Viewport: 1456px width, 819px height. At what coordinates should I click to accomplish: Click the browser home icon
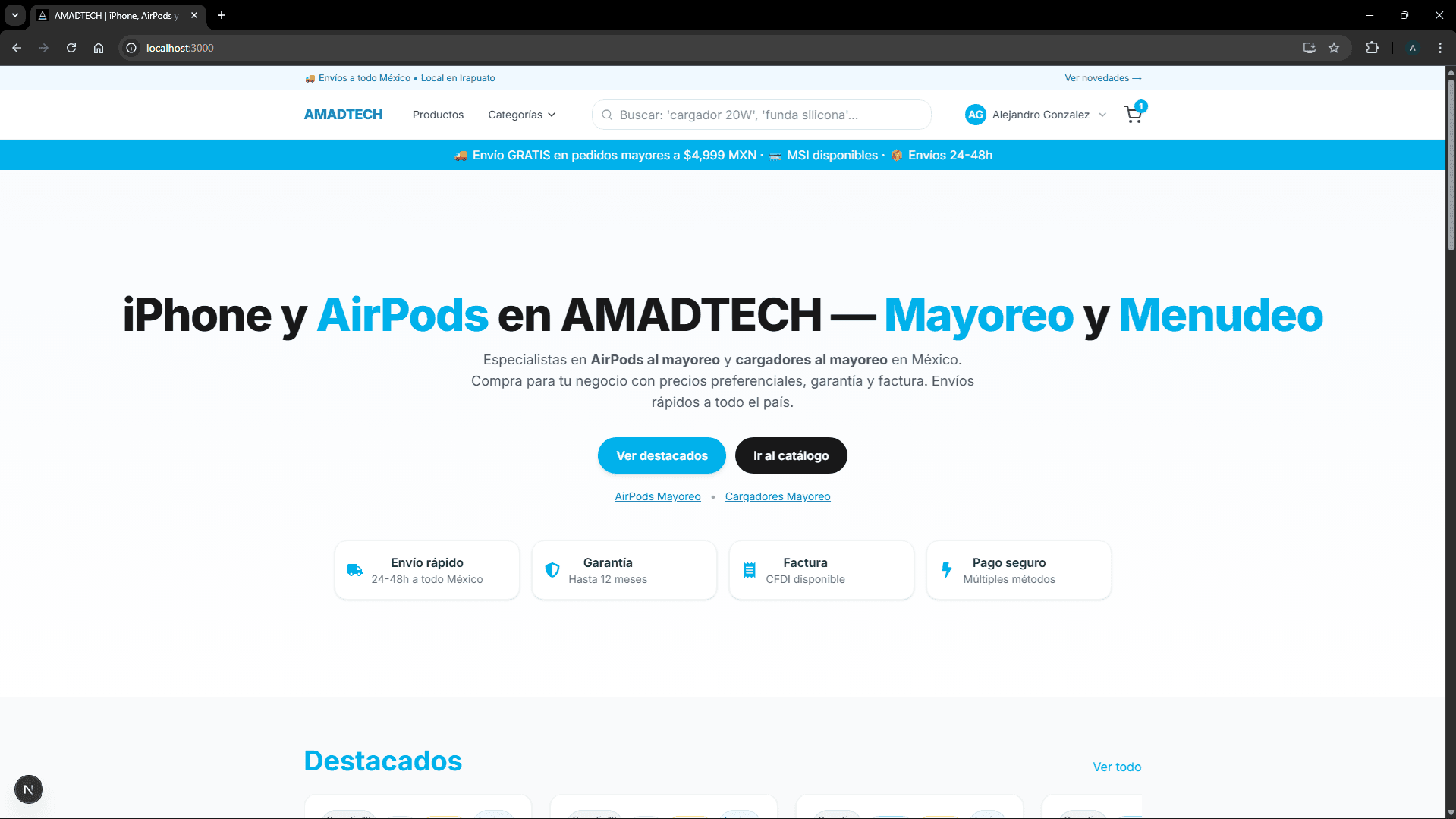[99, 48]
